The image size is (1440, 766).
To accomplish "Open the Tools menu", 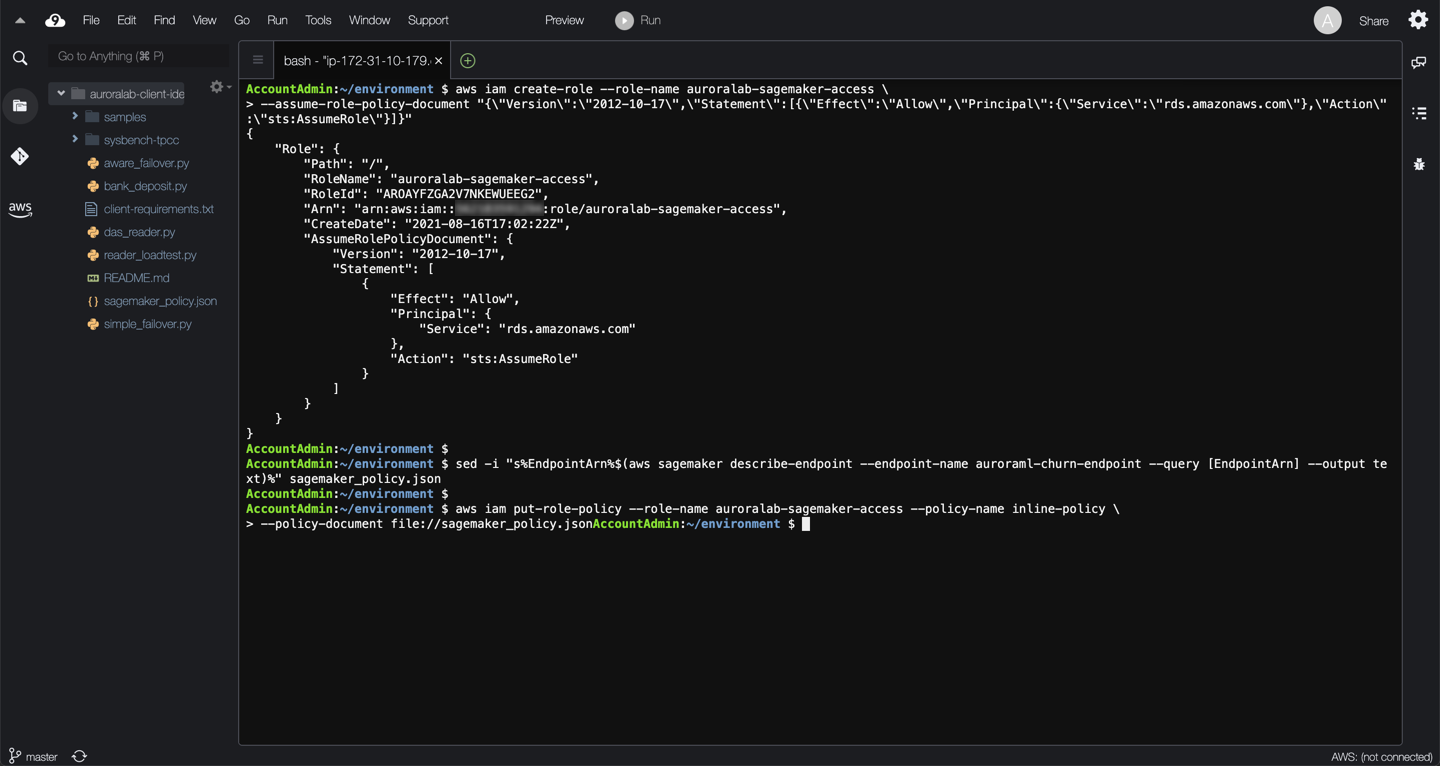I will (x=318, y=20).
